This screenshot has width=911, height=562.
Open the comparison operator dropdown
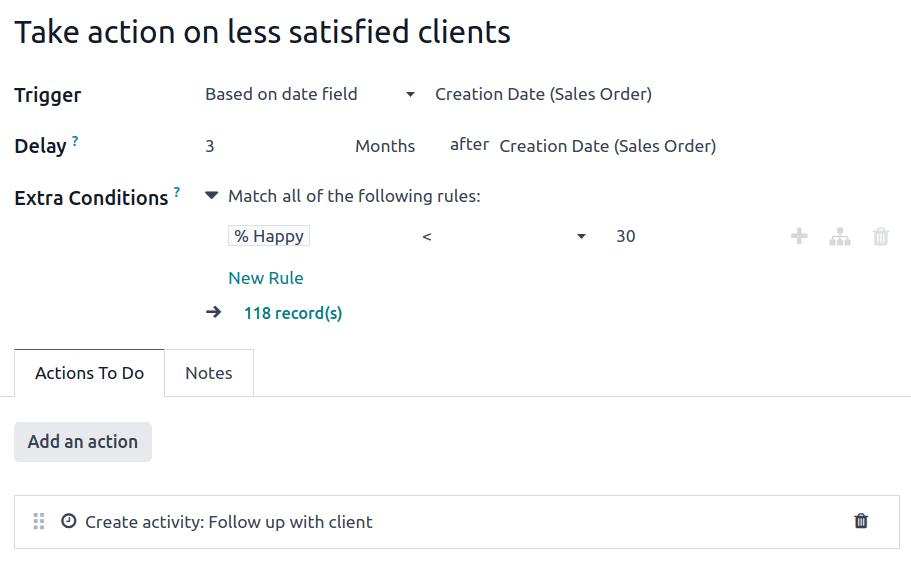(503, 237)
